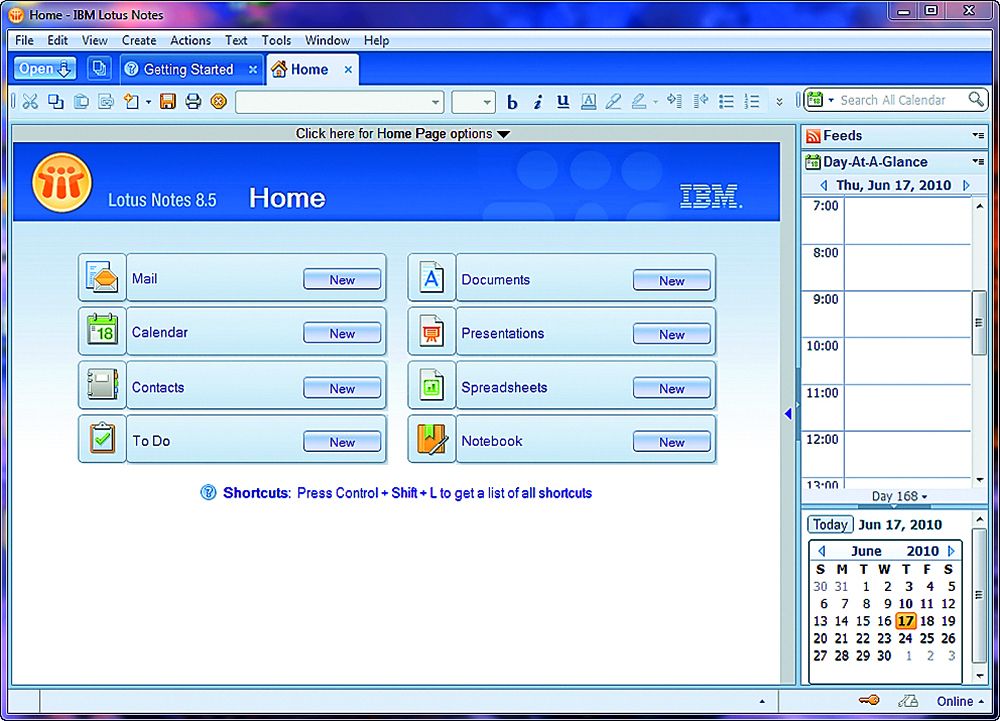Click New button beside Spreadsheets
Image resolution: width=1000 pixels, height=721 pixels.
[x=672, y=388]
